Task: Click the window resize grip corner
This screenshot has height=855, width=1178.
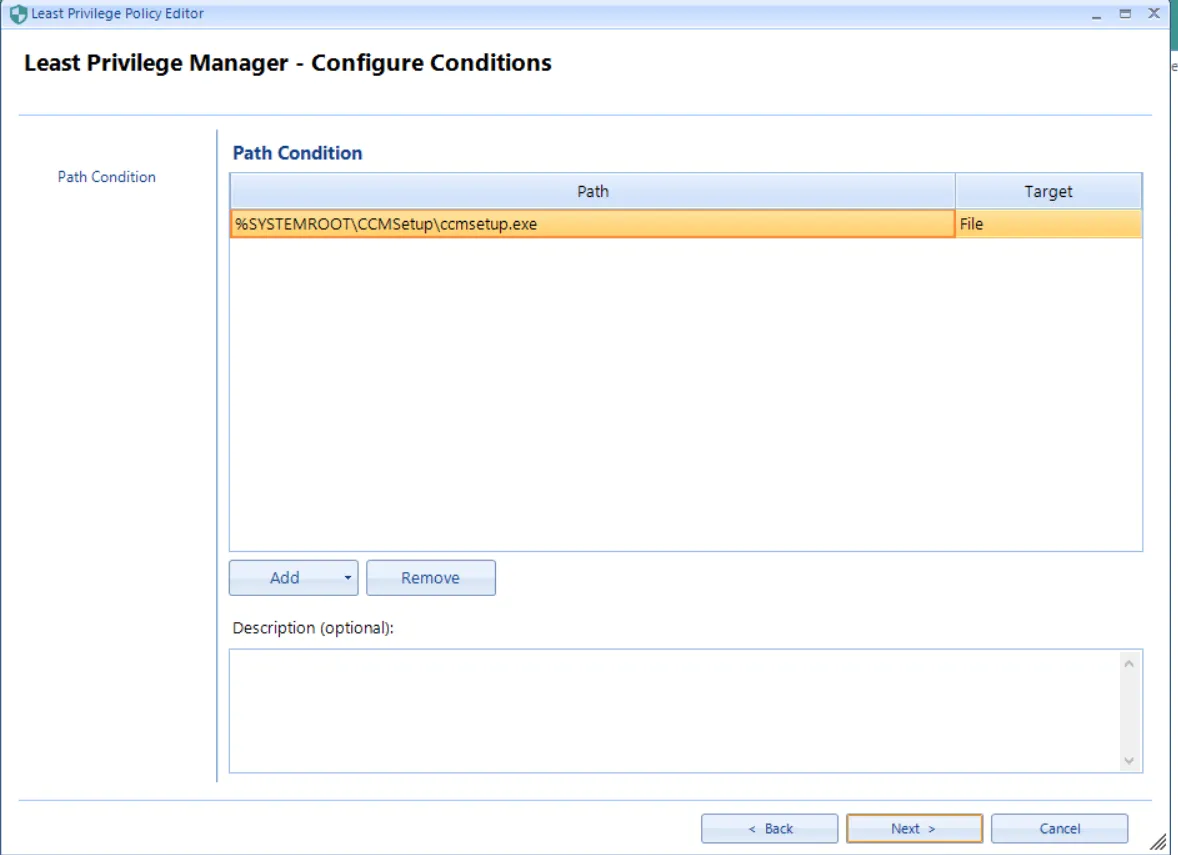Action: [x=1158, y=843]
